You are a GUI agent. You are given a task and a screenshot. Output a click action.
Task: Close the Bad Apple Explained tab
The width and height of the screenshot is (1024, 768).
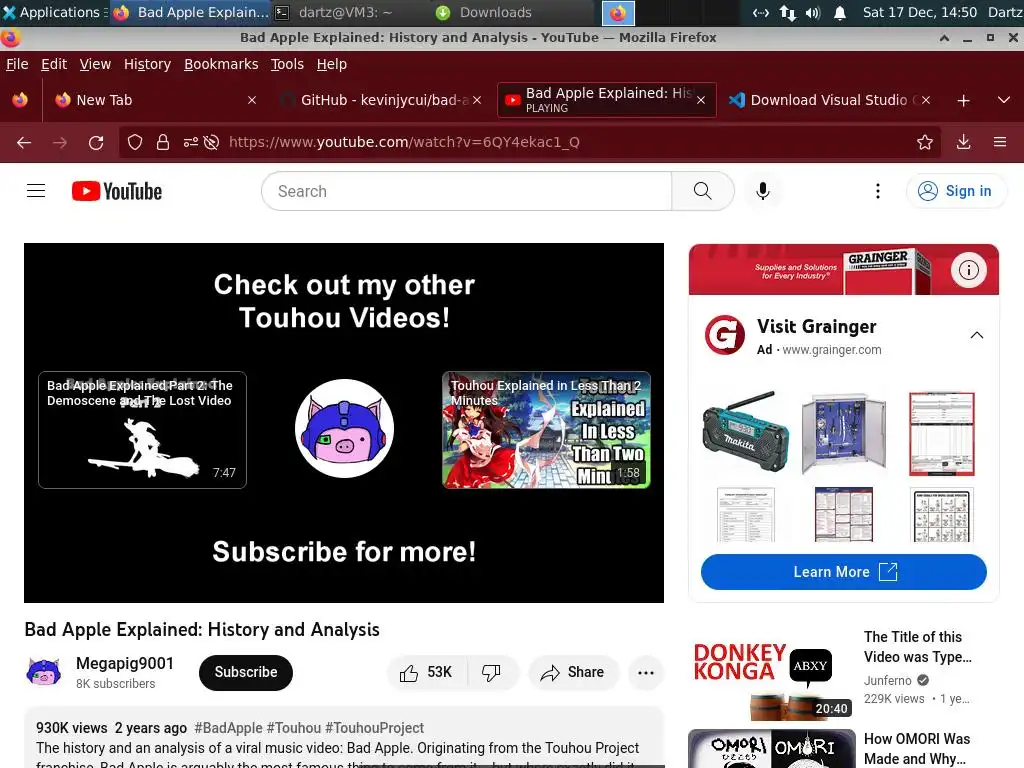coord(701,100)
